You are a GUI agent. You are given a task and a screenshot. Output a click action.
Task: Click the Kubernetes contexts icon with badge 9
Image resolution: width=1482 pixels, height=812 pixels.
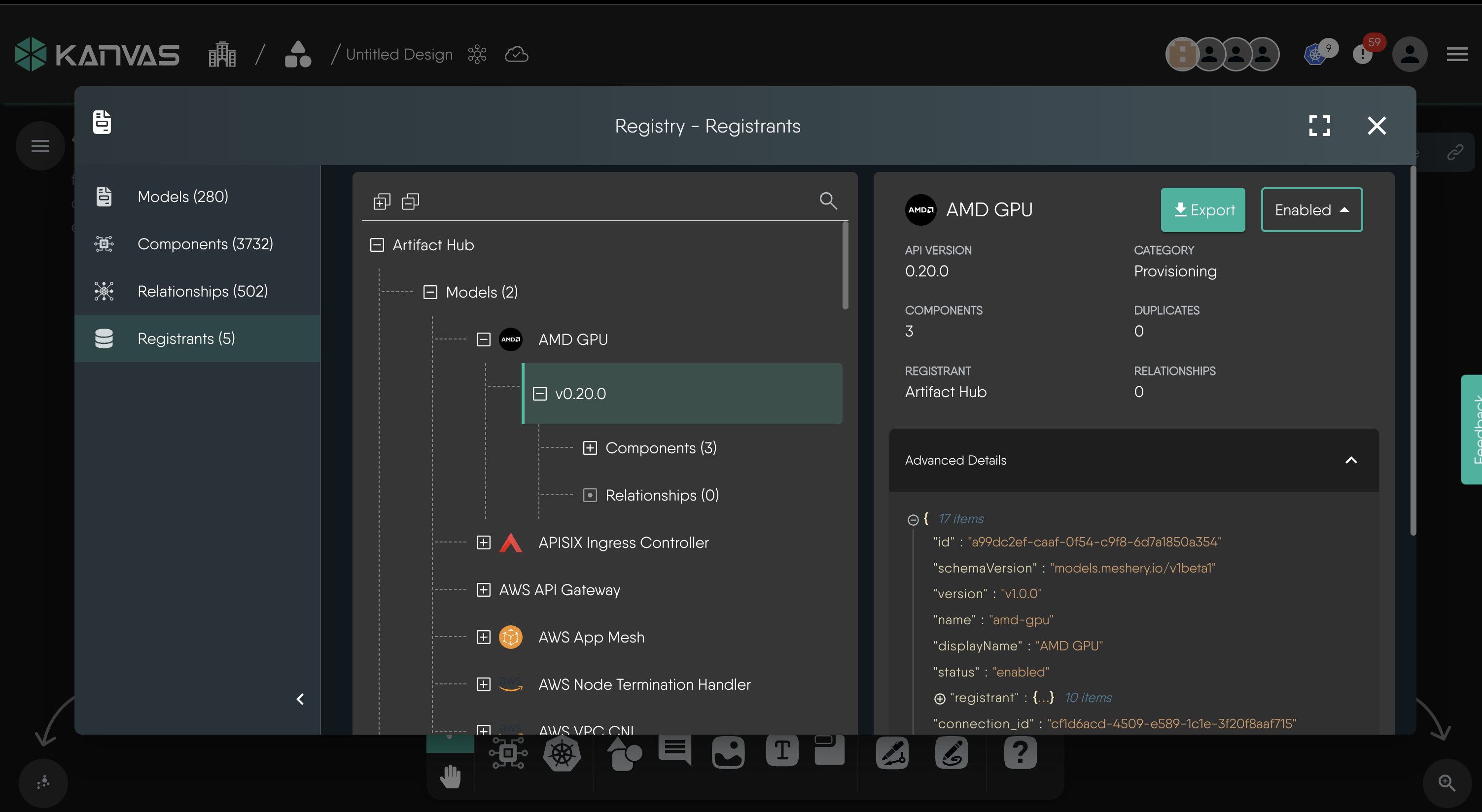(1316, 54)
